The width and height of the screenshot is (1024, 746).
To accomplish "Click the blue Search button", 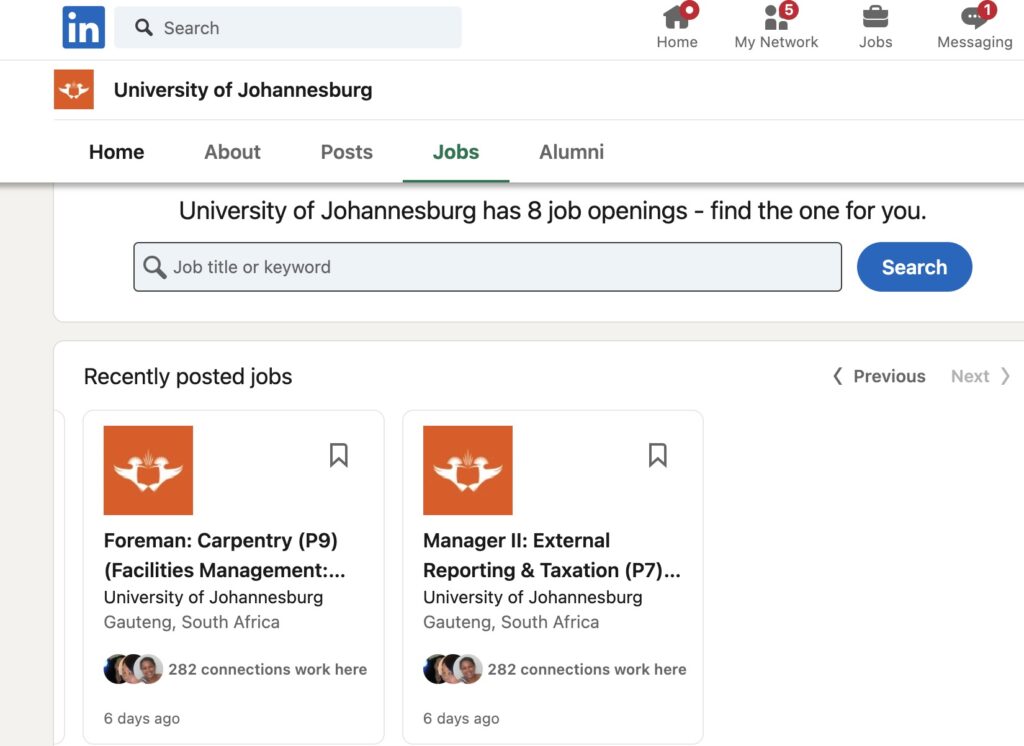I will pyautogui.click(x=913, y=267).
